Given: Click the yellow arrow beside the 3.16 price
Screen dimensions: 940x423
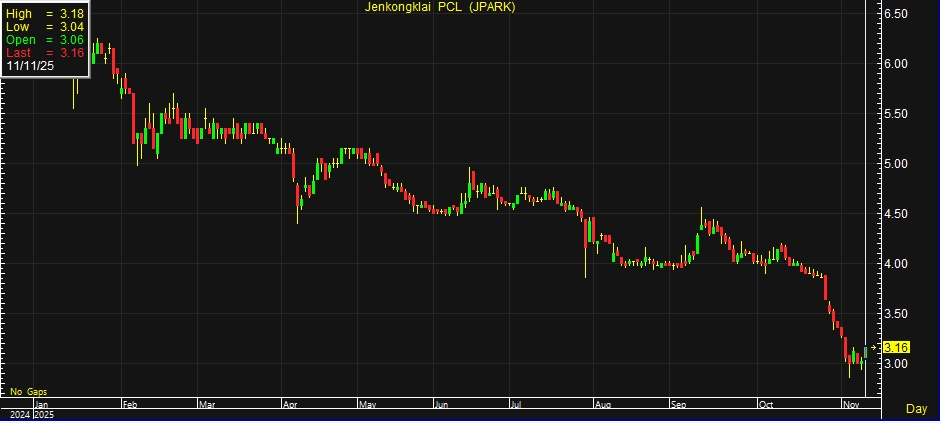Looking at the screenshot, I should click(x=875, y=347).
